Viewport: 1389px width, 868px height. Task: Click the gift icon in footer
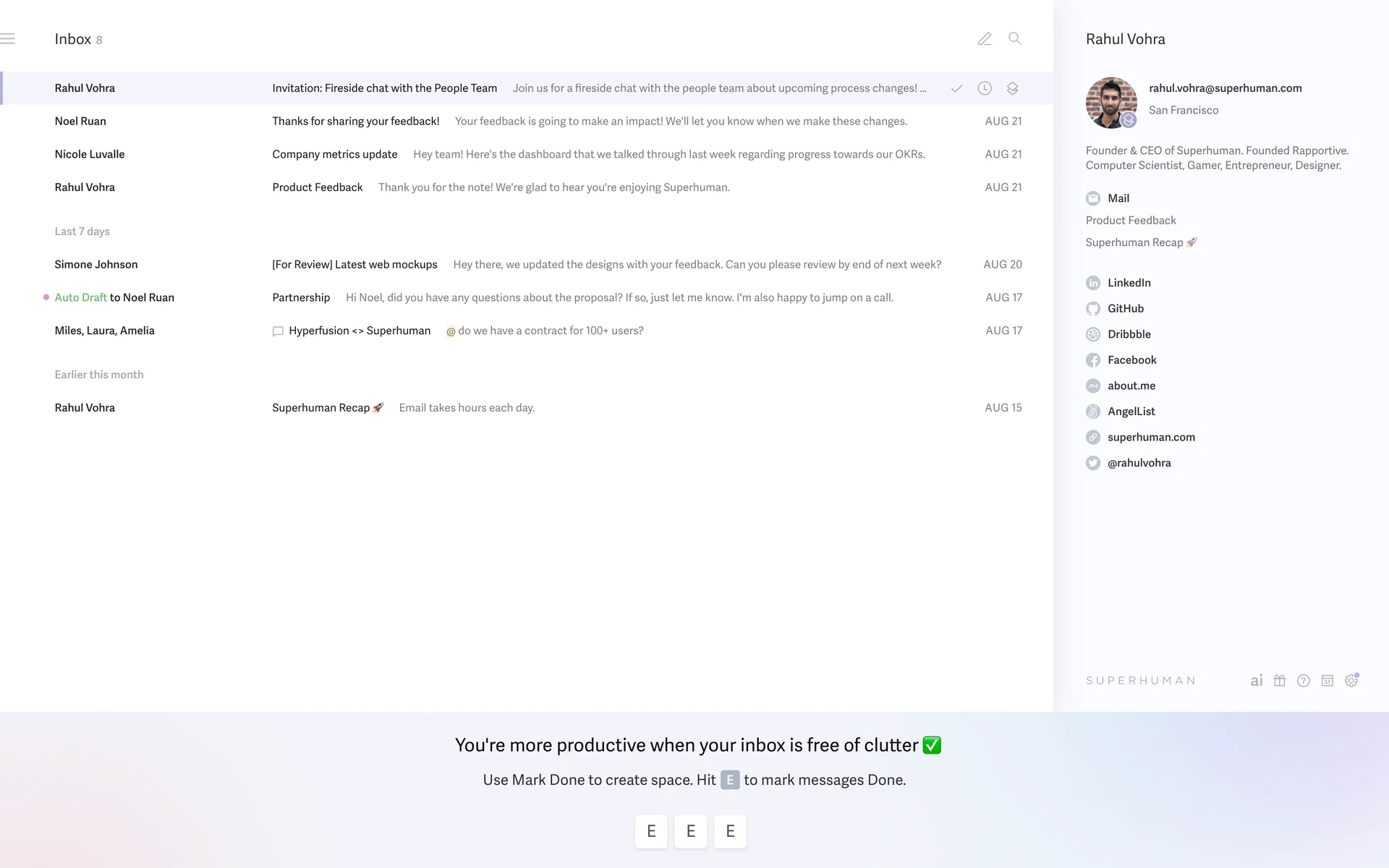pyautogui.click(x=1280, y=681)
